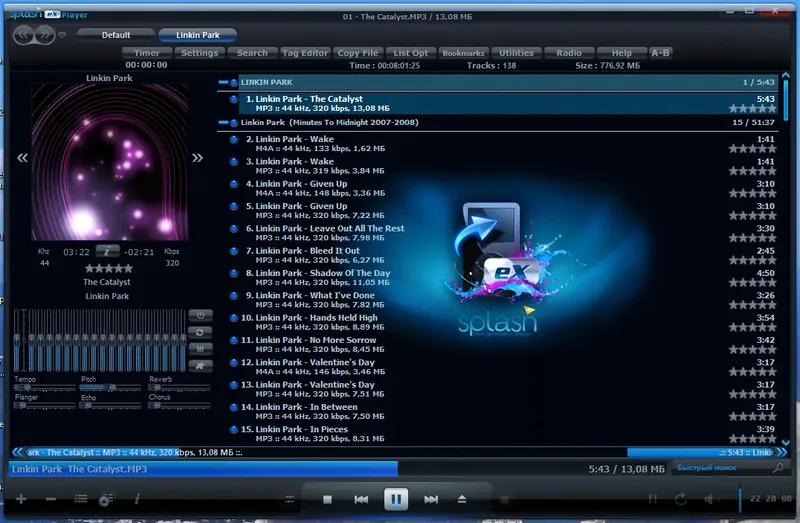Adjust the Flanger slider

pyautogui.click(x=44, y=406)
